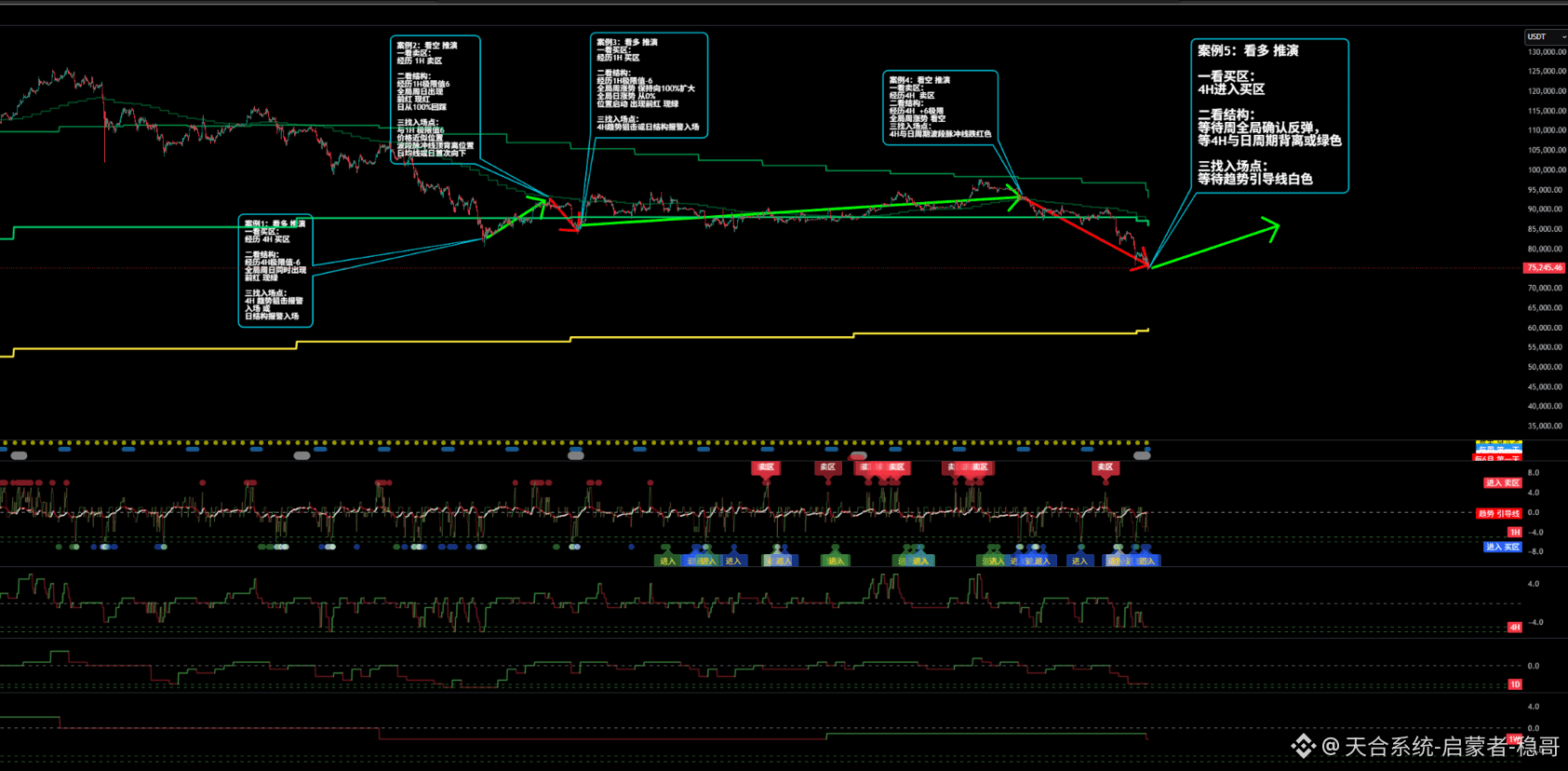Screen dimensions: 1568x771
Task: Click the red 进入 卖区 indicator label
Action: click(x=1502, y=482)
